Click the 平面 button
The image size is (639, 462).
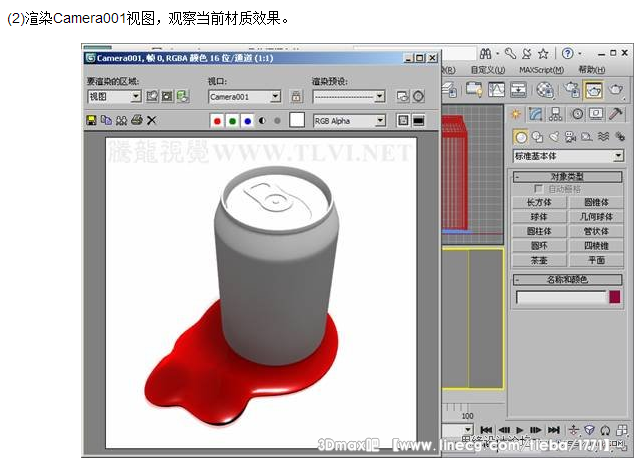tap(596, 260)
